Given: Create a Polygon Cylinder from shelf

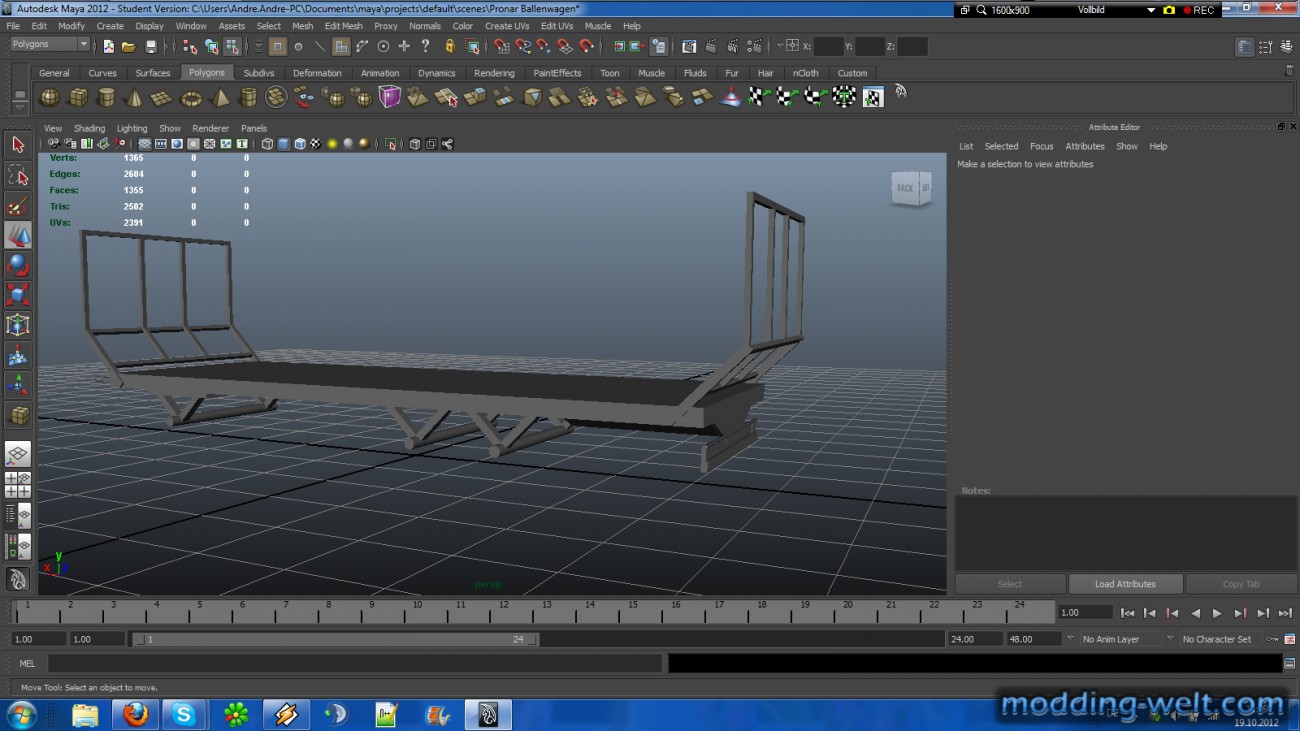Looking at the screenshot, I should tap(105, 97).
